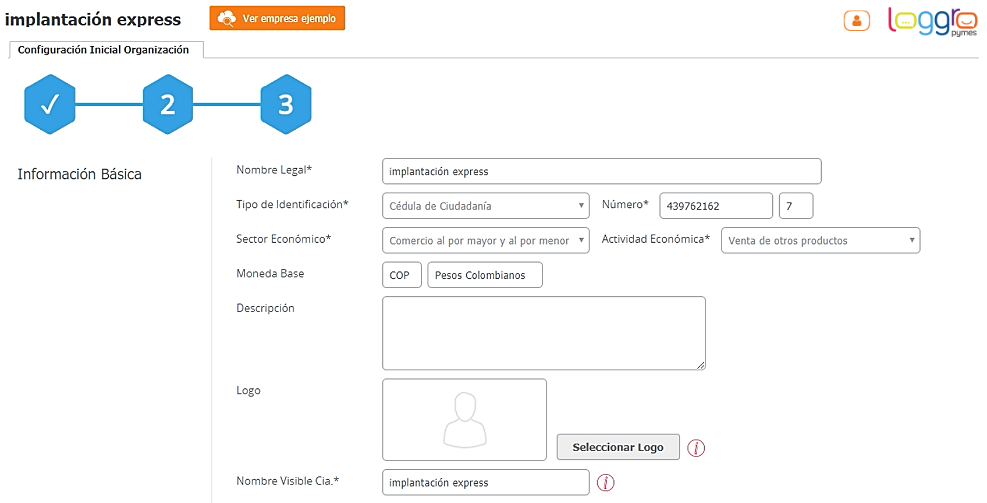Open the Tipo de Identificación dropdown

click(x=486, y=206)
